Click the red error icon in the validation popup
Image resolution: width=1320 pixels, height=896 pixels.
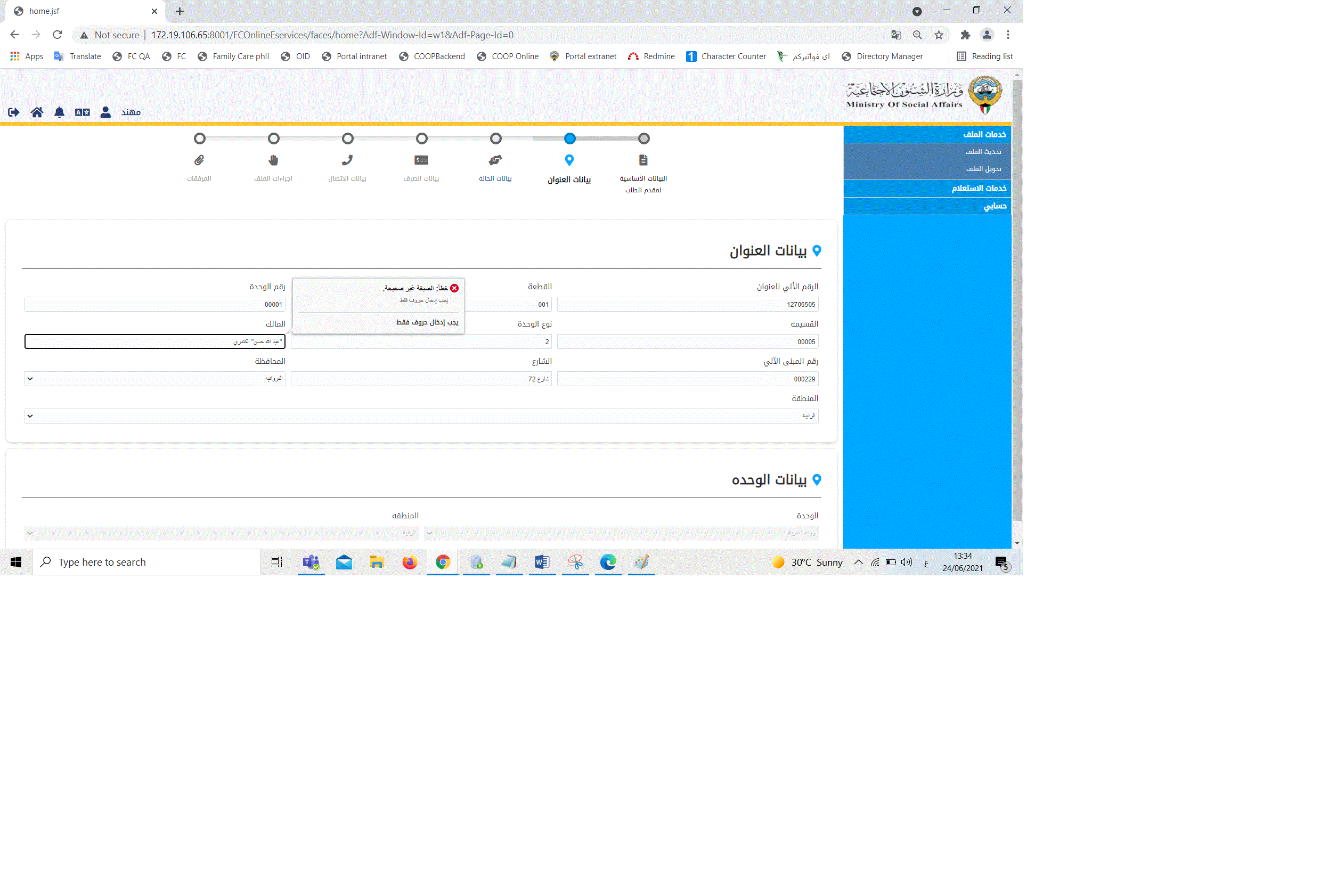click(x=454, y=289)
